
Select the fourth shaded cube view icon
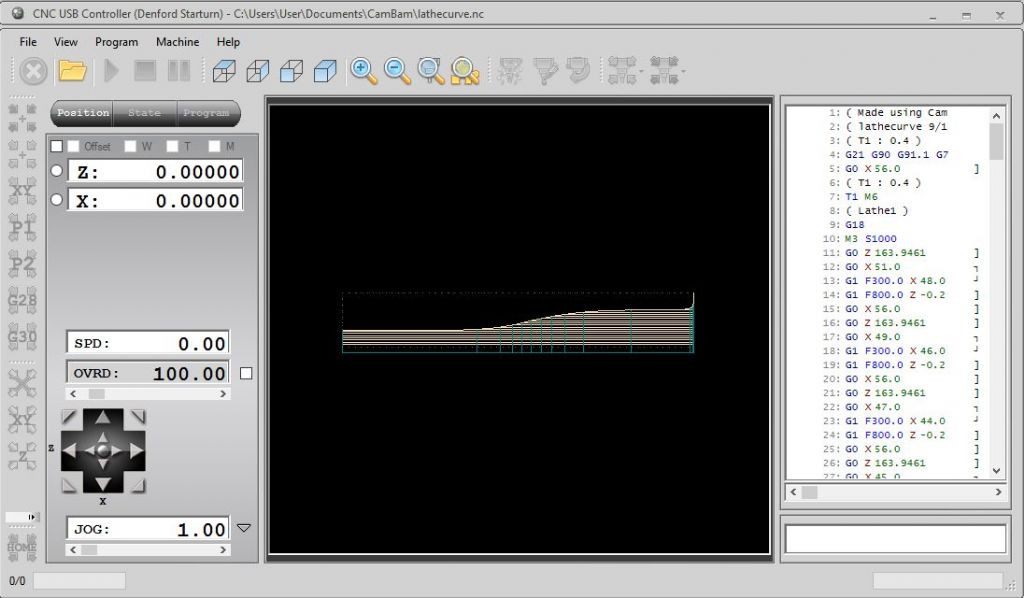325,71
